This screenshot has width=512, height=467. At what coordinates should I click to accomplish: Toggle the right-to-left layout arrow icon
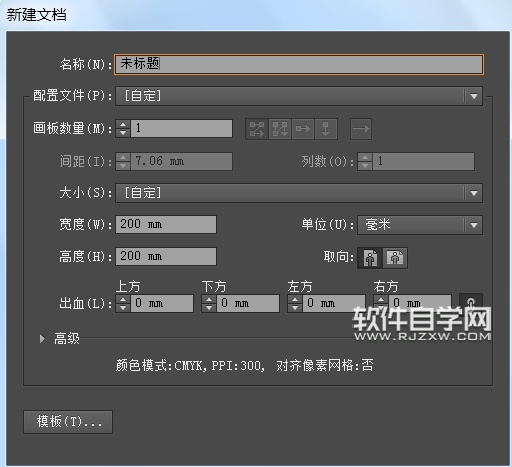pyautogui.click(x=361, y=129)
